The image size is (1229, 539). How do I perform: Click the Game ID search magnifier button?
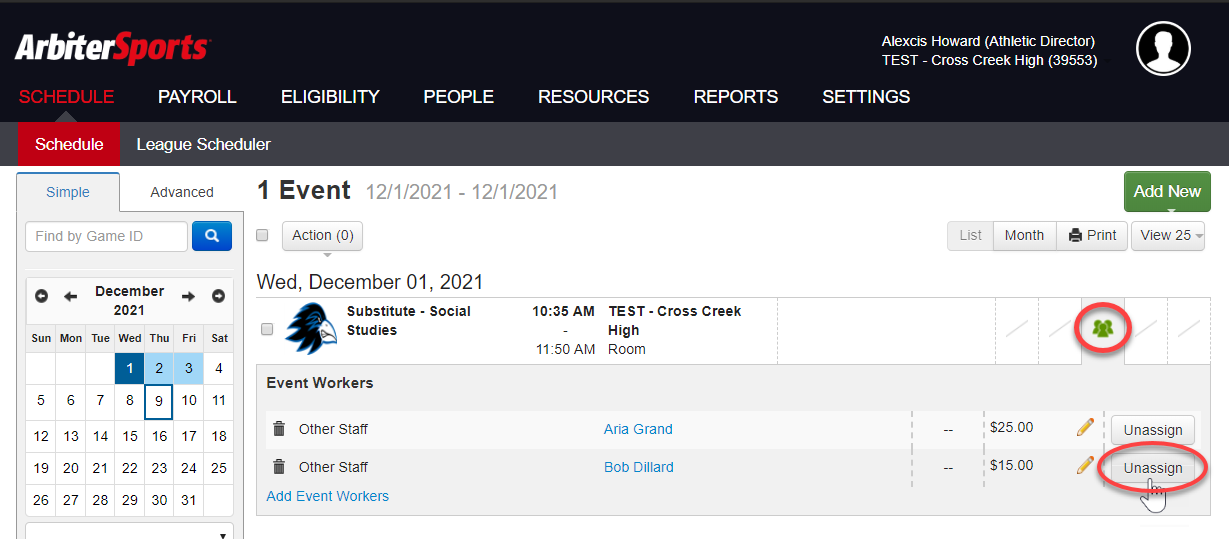pyautogui.click(x=211, y=236)
